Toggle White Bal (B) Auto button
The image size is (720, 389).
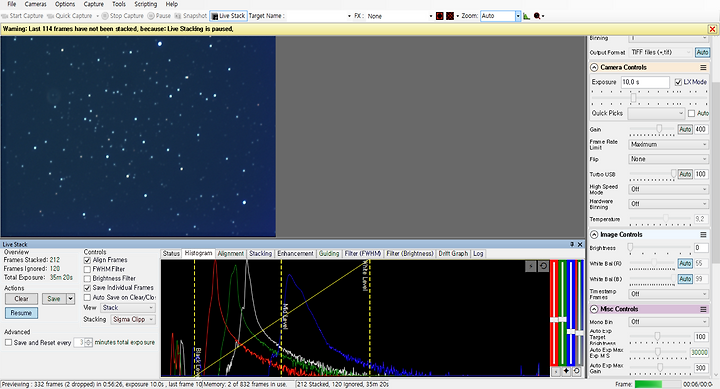pyautogui.click(x=685, y=279)
